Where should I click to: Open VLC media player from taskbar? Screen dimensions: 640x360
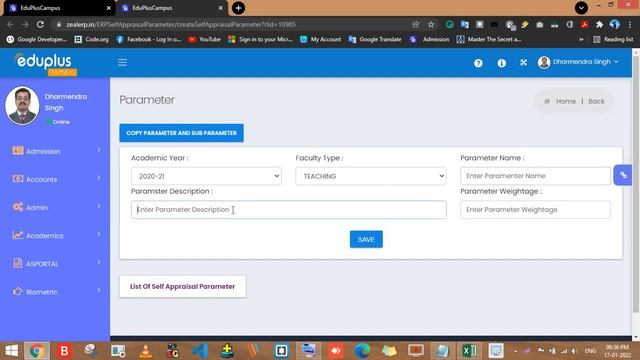(145, 351)
